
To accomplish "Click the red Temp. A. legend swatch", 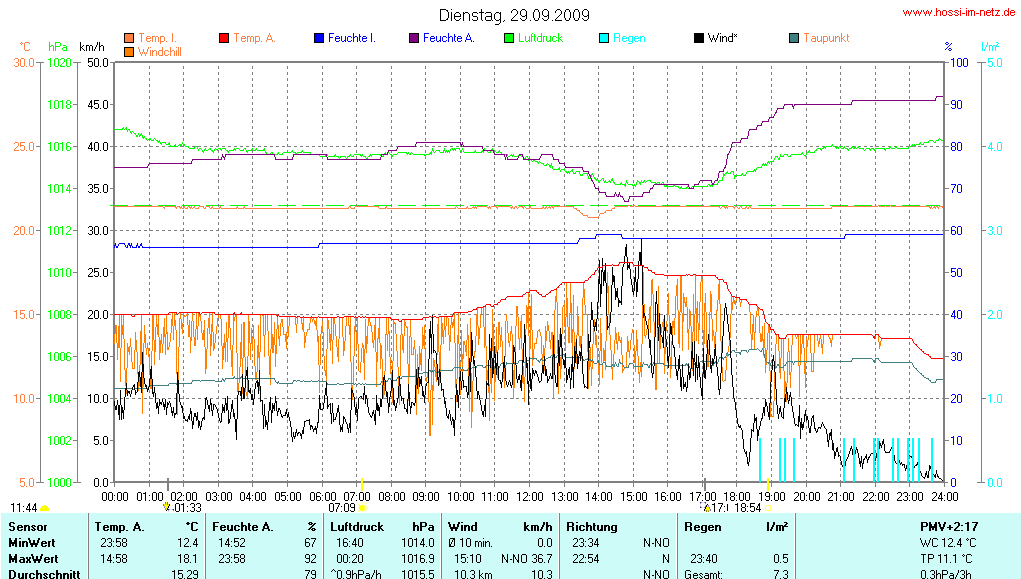I will [x=224, y=38].
